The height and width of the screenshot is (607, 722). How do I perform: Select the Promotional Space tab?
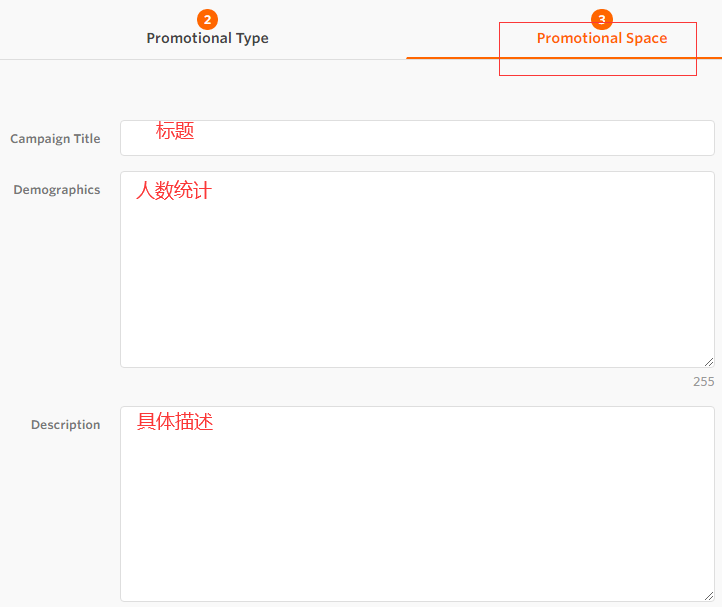point(601,39)
